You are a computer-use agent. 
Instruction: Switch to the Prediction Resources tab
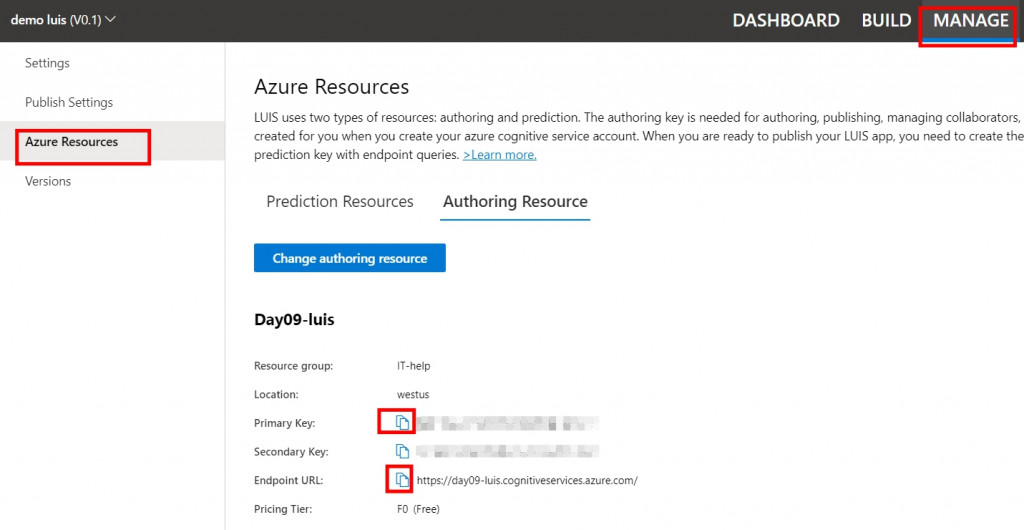pos(340,202)
